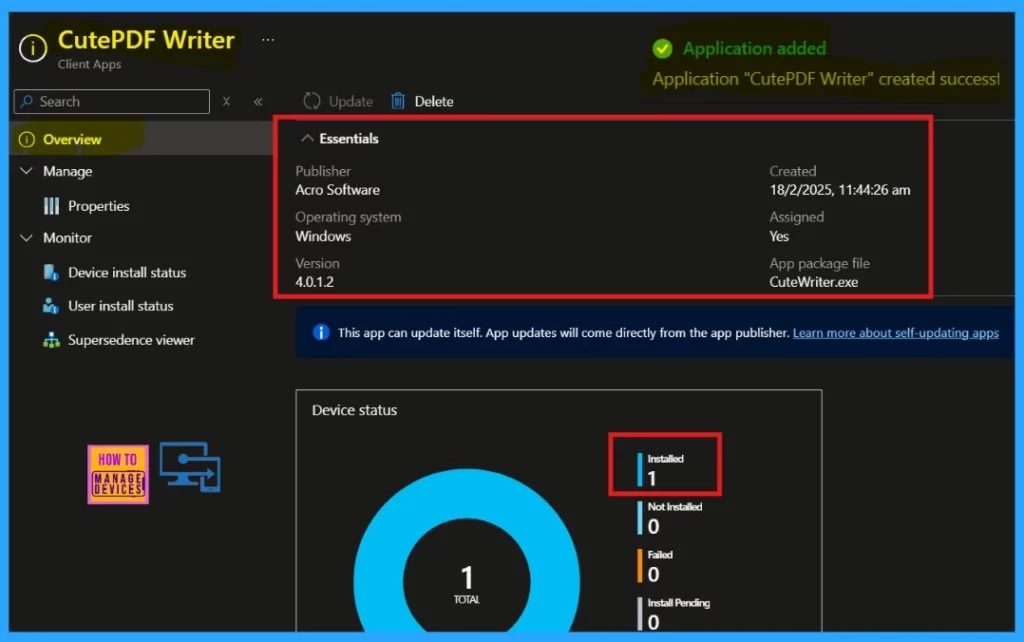The width and height of the screenshot is (1024, 642).
Task: Select Overview in the sidebar
Action: [141, 139]
